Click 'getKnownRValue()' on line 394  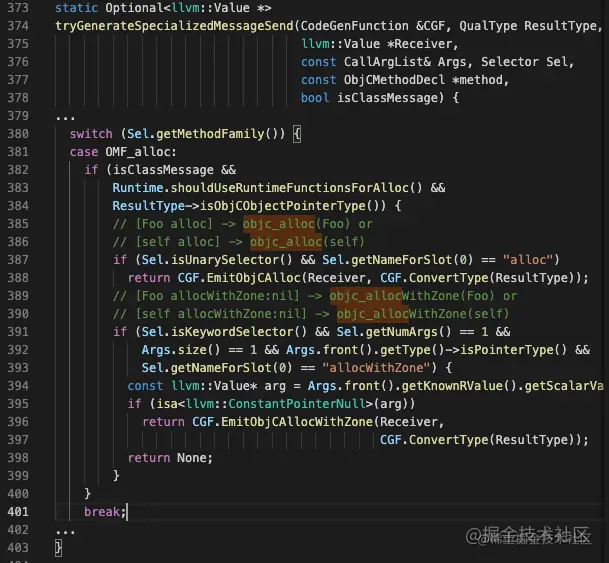pos(459,386)
